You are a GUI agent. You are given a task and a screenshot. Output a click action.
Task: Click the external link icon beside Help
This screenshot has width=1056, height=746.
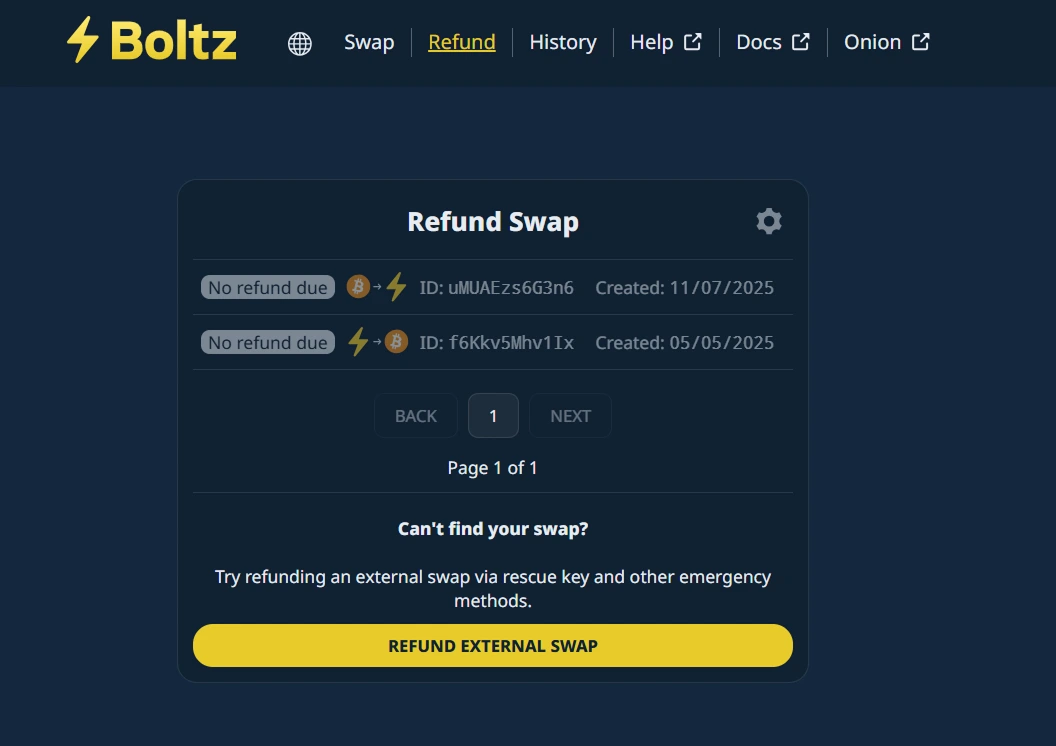(x=693, y=42)
